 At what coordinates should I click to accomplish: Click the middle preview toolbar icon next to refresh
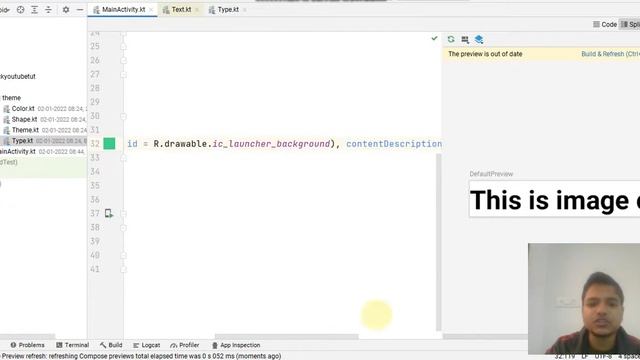coord(465,39)
